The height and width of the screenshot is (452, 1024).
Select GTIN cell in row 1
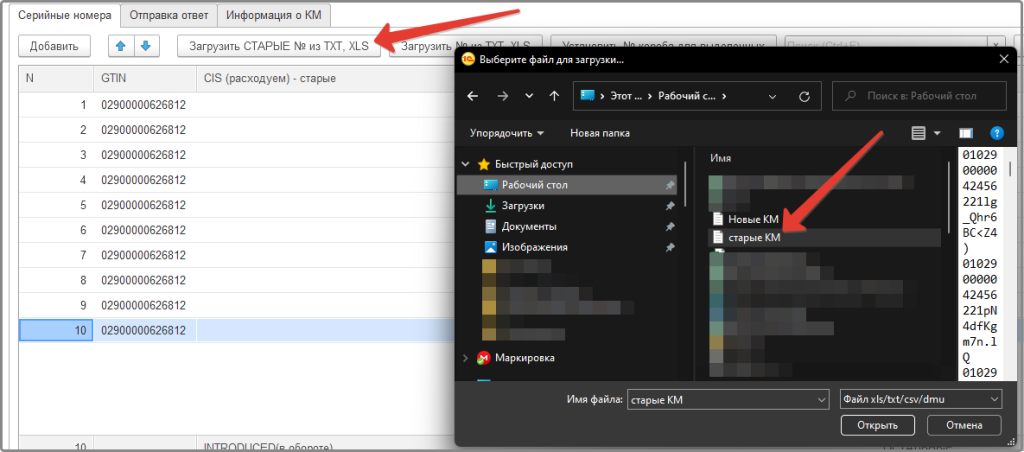[x=145, y=105]
